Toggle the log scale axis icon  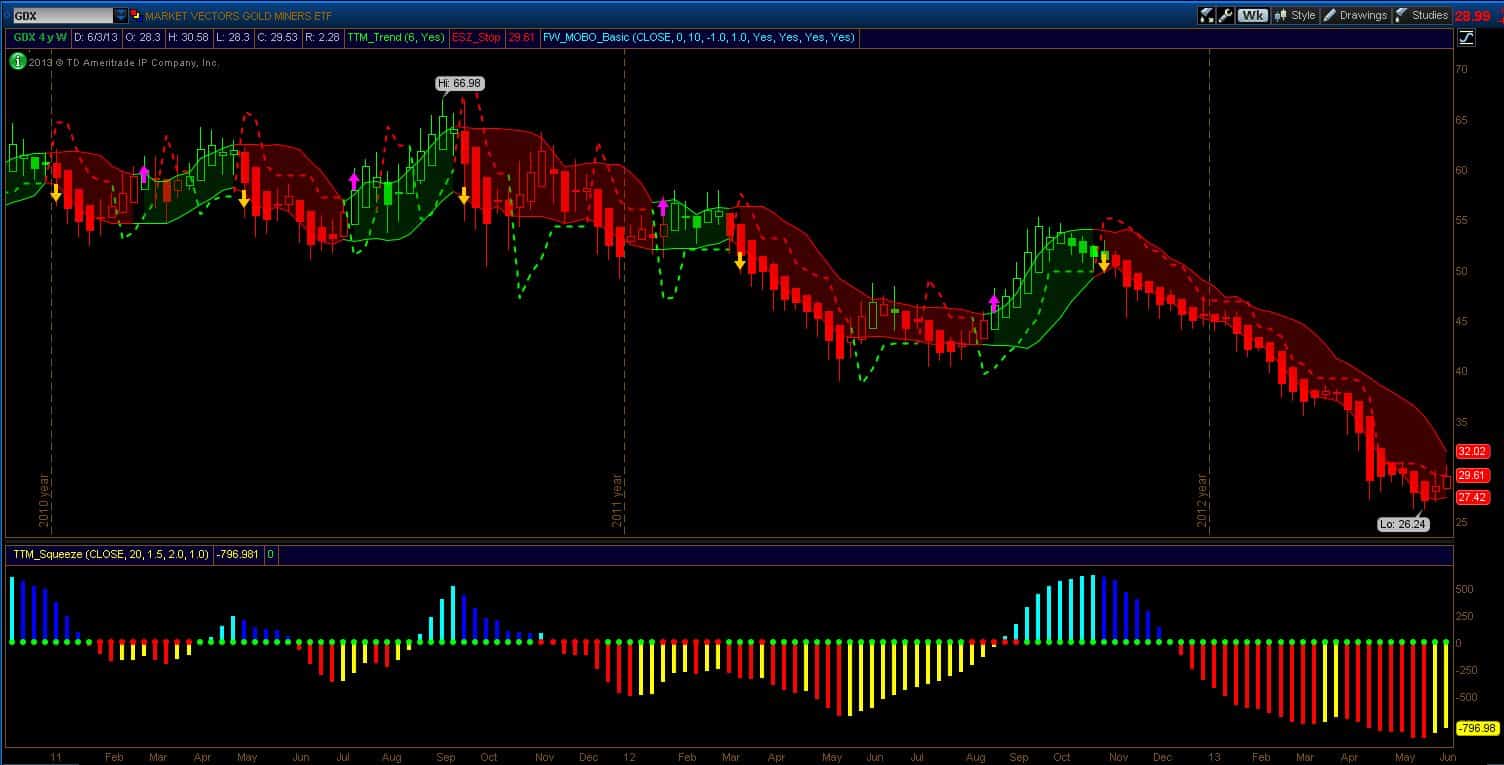coord(1467,38)
